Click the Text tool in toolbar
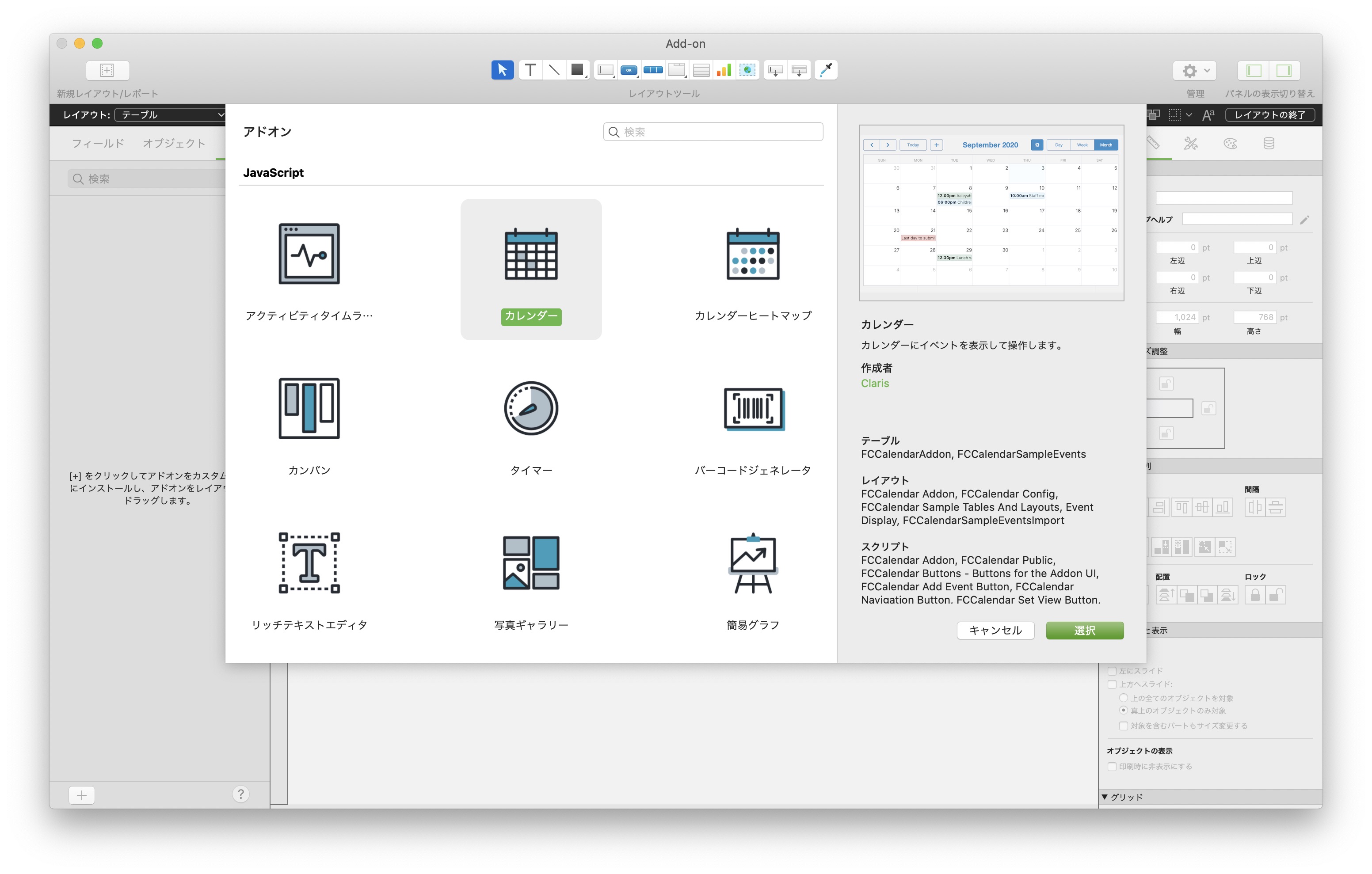 (x=530, y=70)
